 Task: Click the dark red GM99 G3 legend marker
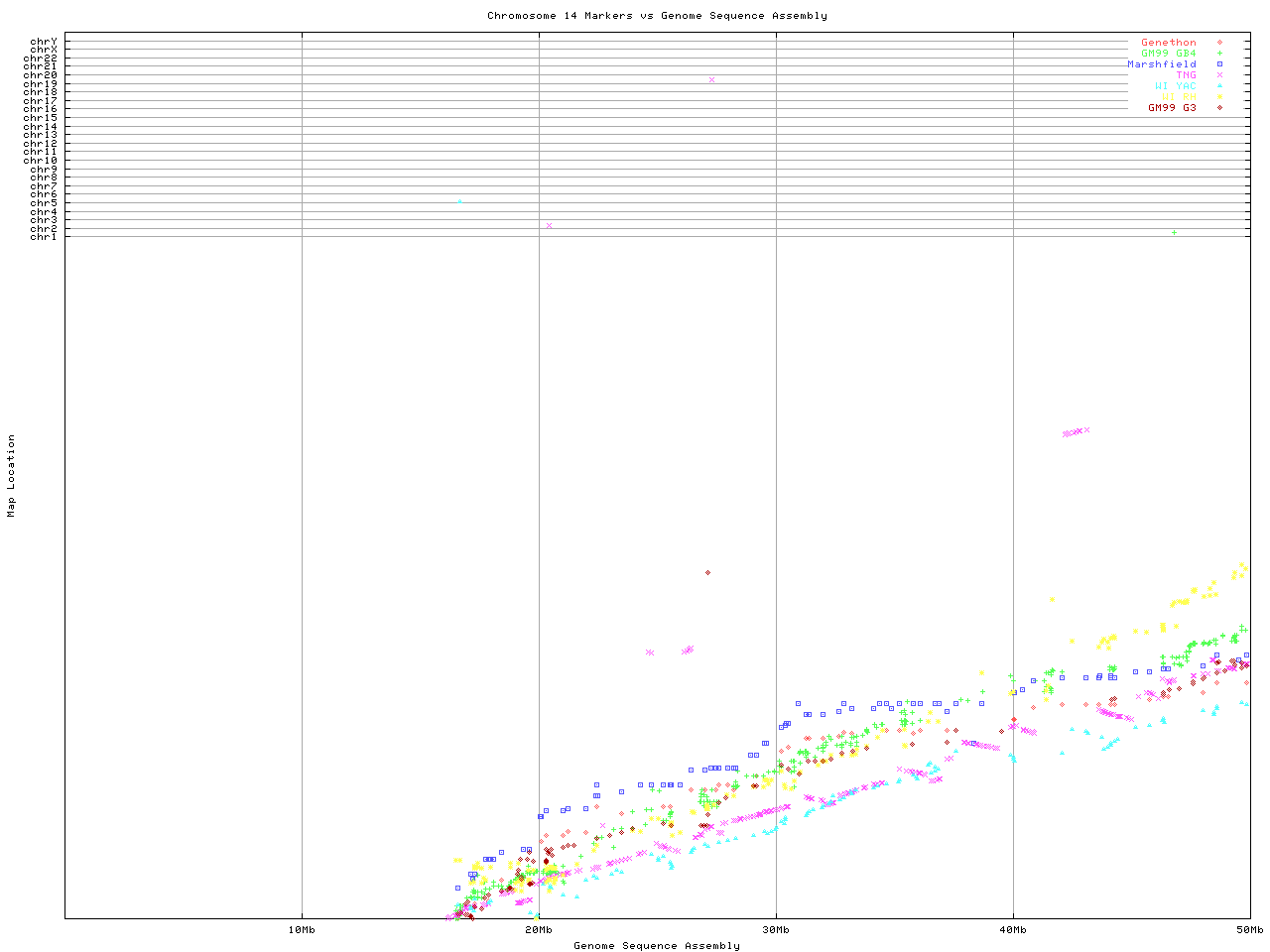1219,108
